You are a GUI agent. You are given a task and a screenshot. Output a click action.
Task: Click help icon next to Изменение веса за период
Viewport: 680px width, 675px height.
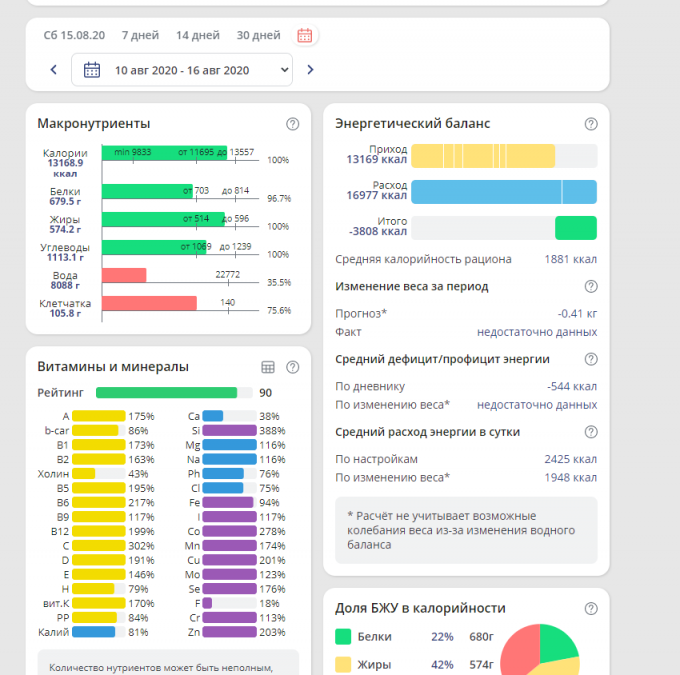(591, 286)
